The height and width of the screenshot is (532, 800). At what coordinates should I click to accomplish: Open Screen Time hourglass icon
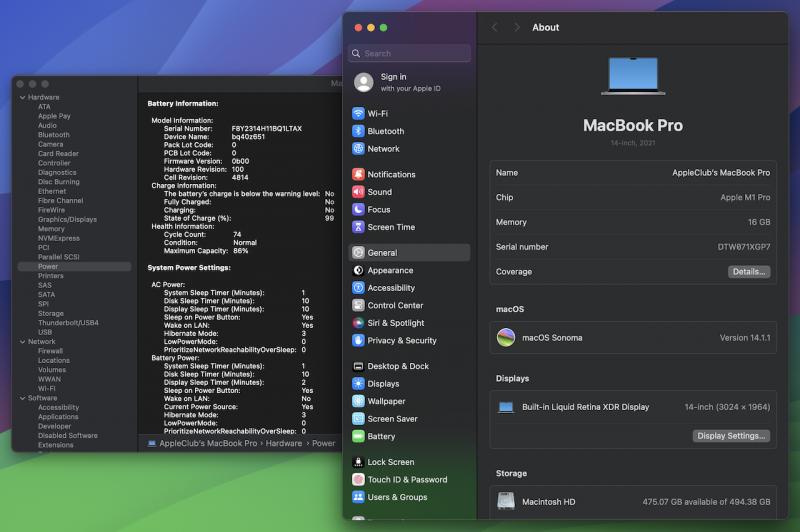358,227
